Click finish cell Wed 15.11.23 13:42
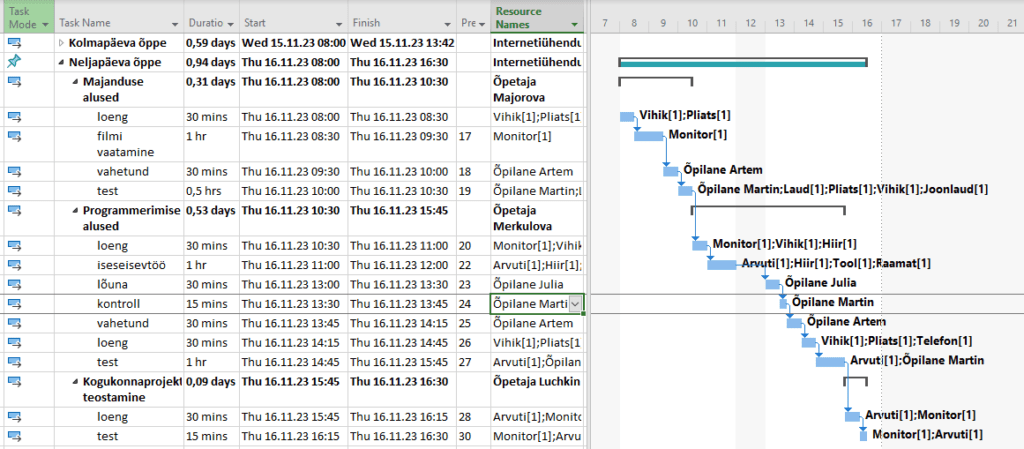The image size is (1024, 449). (402, 44)
